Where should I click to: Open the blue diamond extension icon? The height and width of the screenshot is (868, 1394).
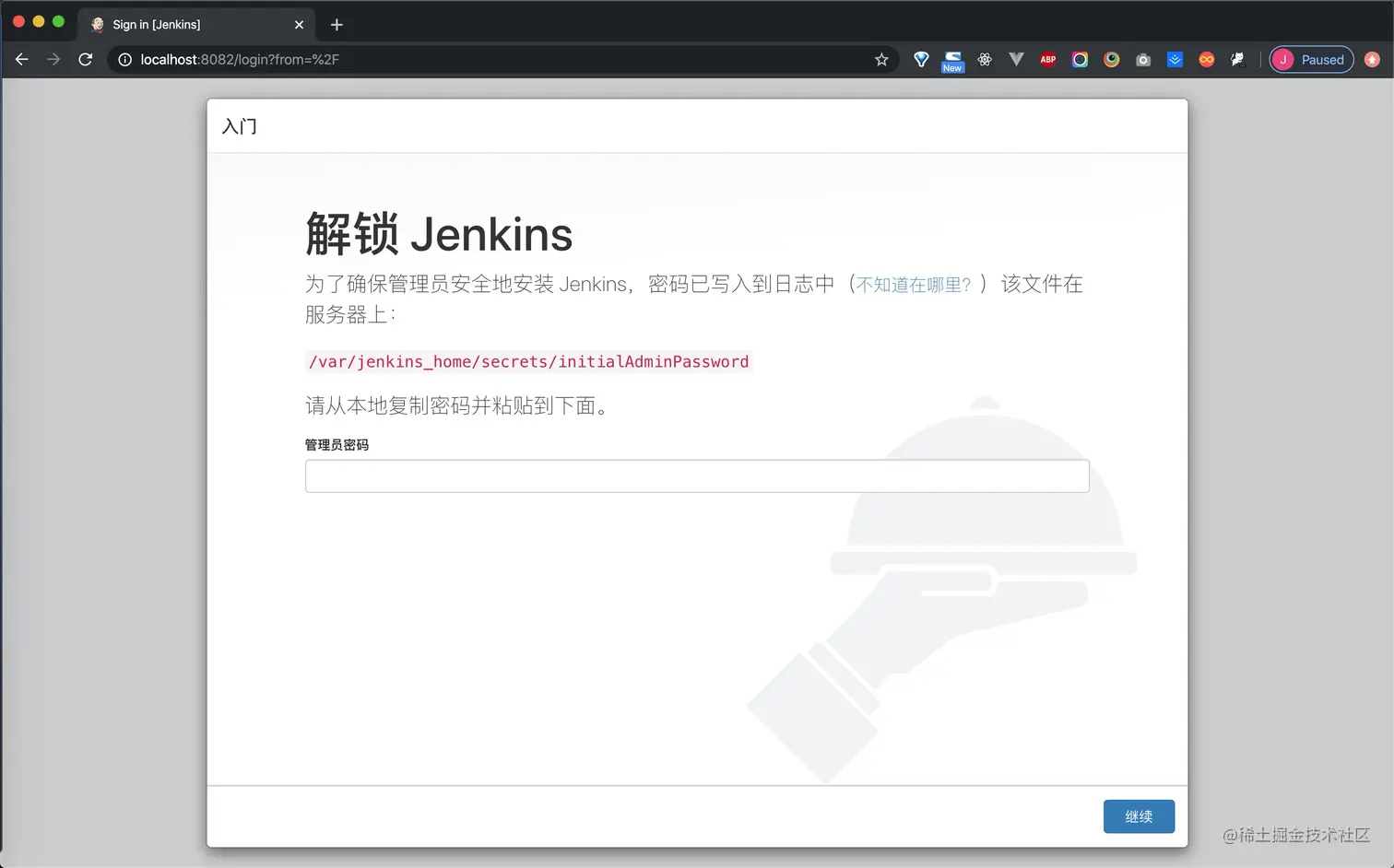tap(921, 59)
